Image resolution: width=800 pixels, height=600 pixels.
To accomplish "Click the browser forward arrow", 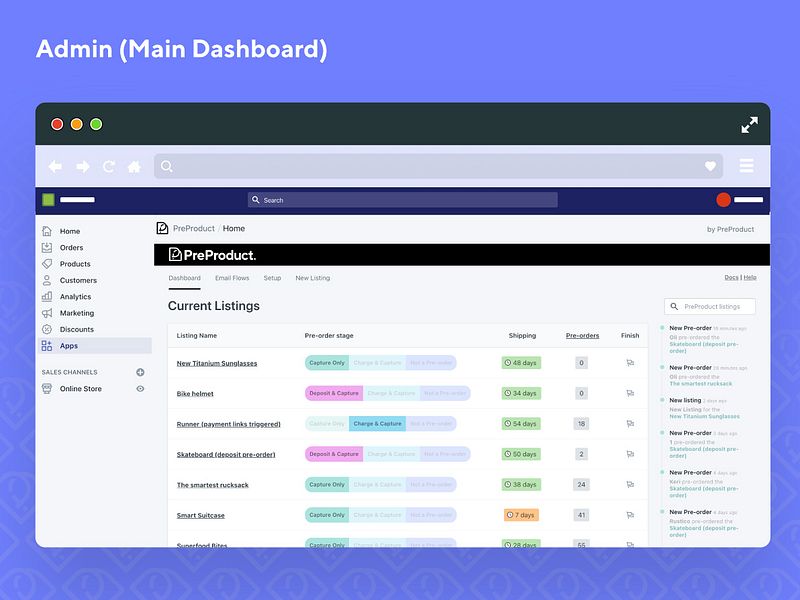I will coord(83,166).
